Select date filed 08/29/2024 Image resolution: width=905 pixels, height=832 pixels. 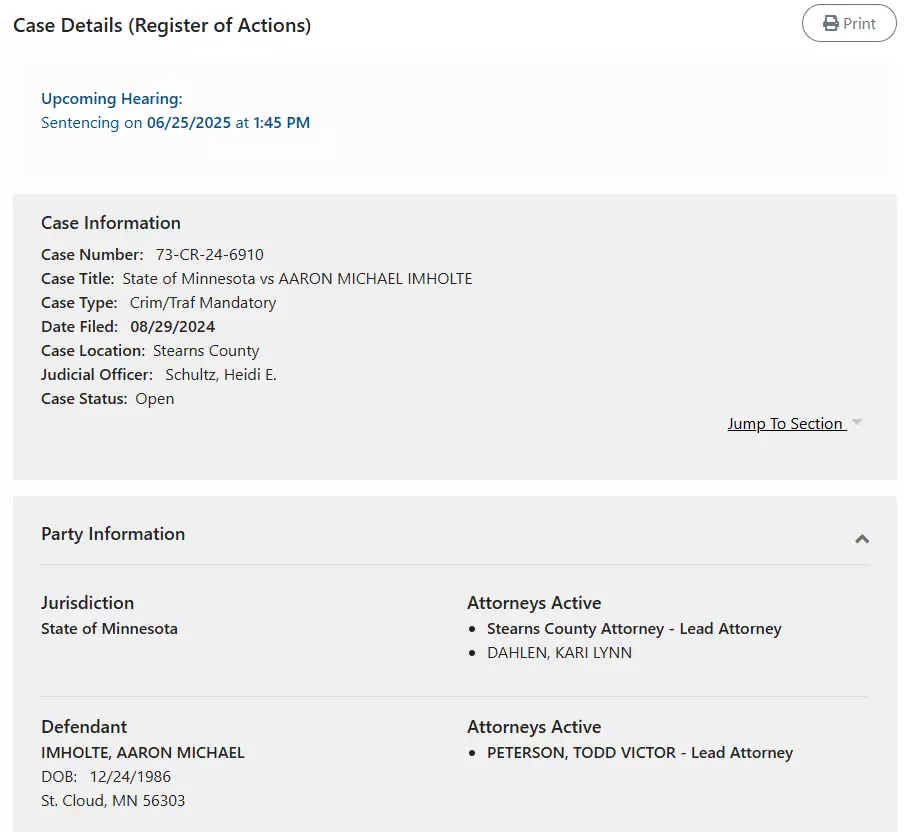173,327
